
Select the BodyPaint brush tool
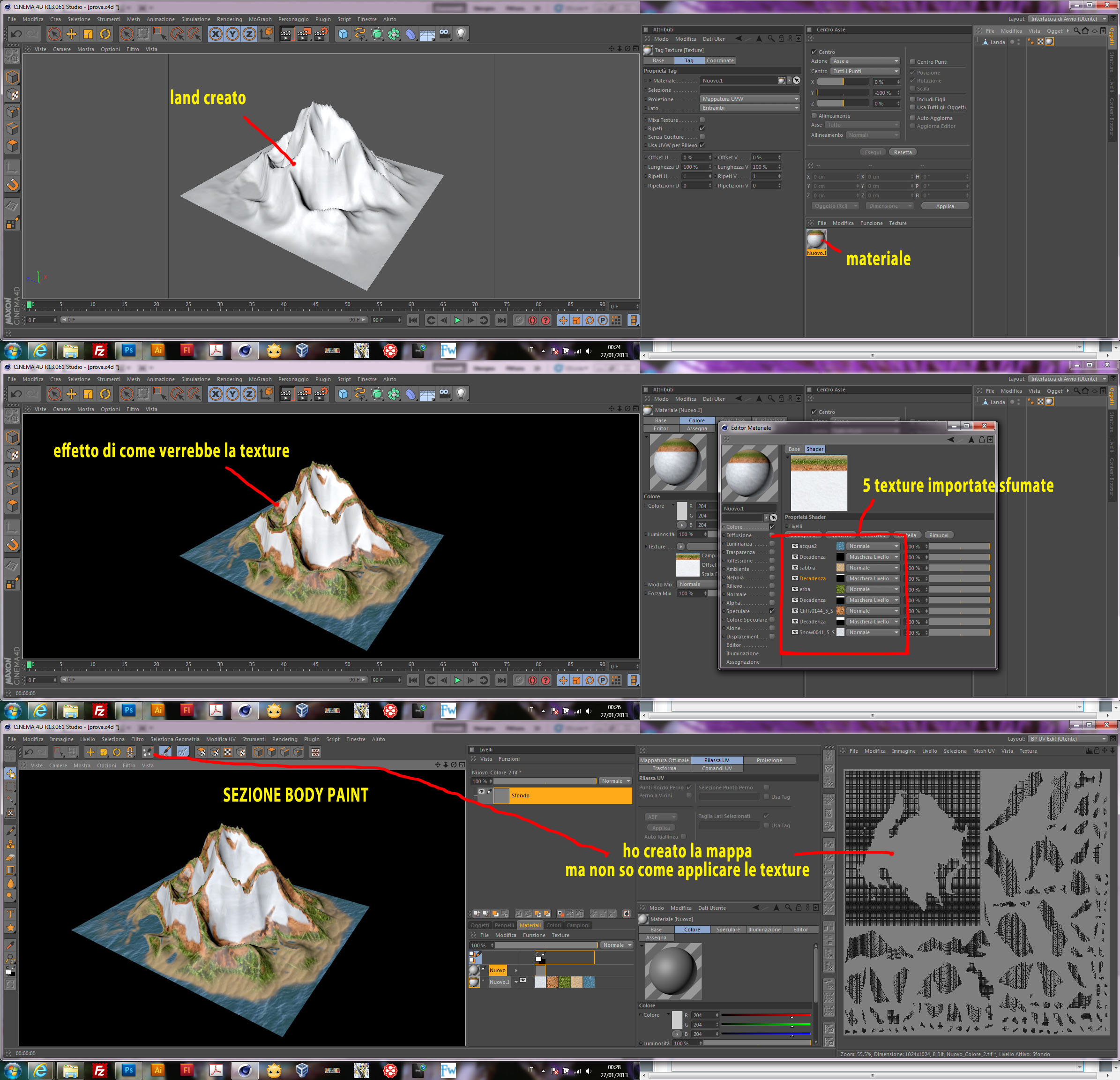[x=10, y=831]
